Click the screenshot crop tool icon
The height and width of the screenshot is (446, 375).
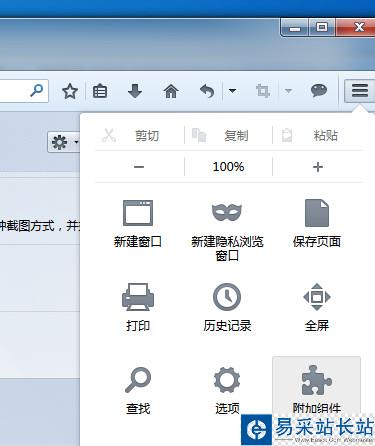point(263,91)
